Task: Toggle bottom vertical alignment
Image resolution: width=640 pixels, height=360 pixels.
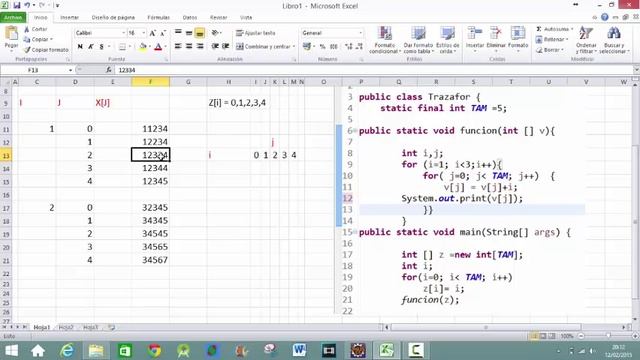Action: pos(200,33)
